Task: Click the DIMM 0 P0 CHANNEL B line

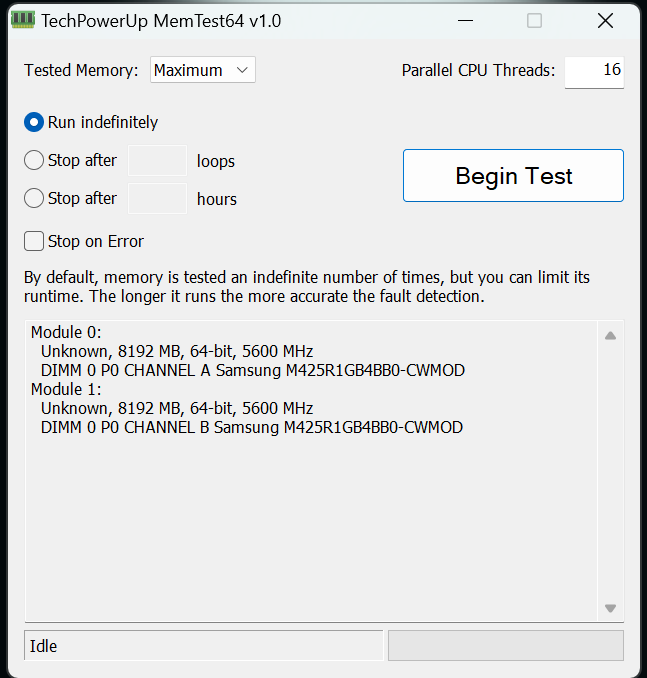Action: pyautogui.click(x=252, y=427)
